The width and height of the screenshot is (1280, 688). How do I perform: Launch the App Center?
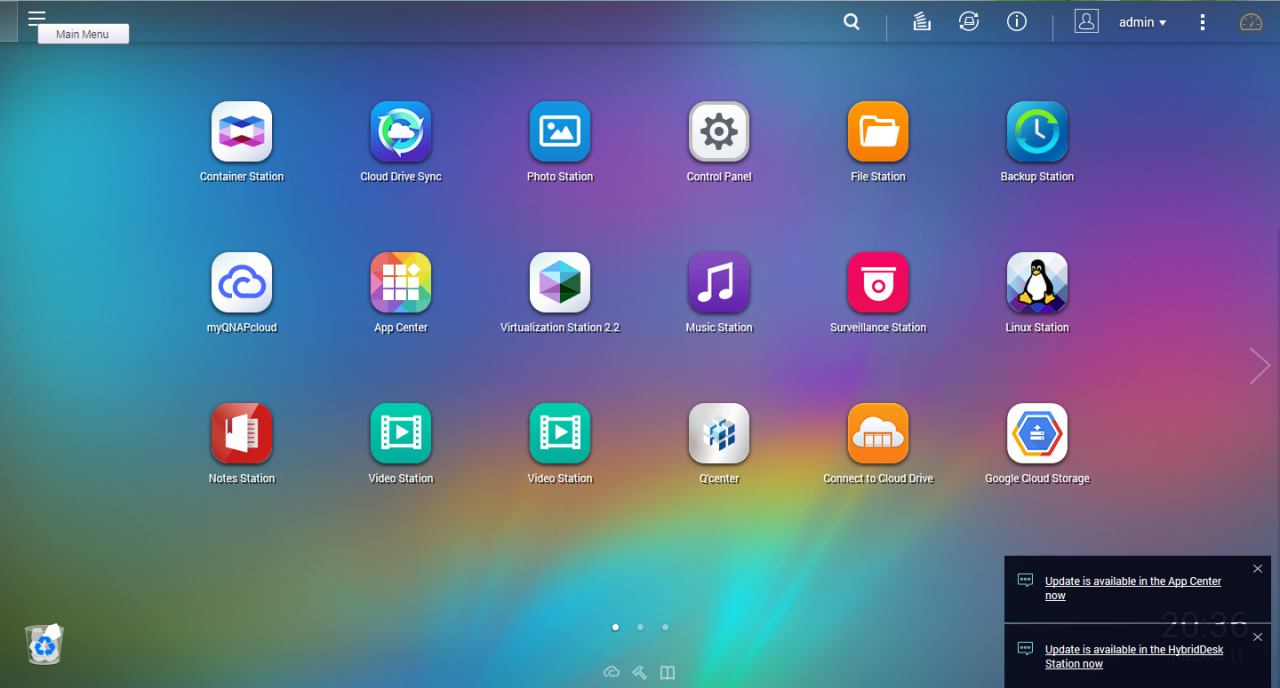coord(401,283)
